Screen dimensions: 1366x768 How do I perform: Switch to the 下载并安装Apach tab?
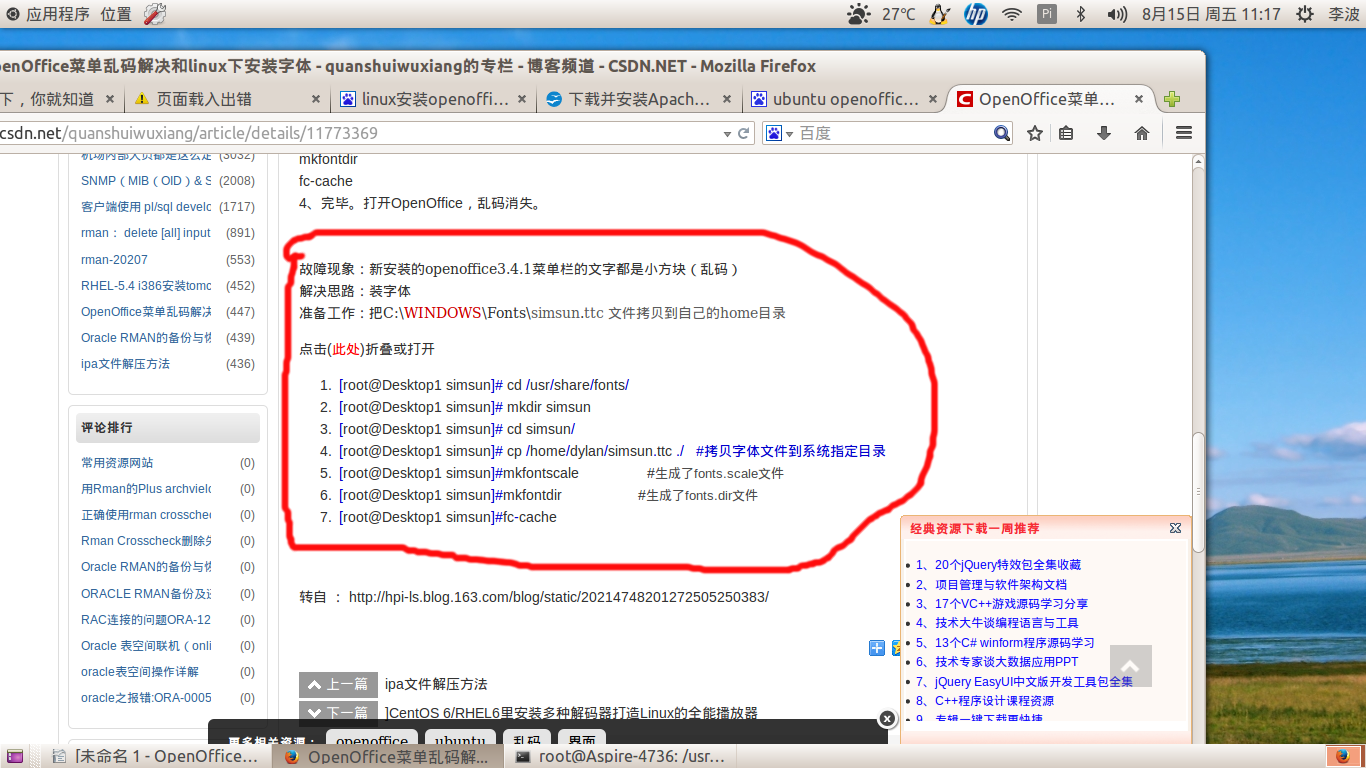pyautogui.click(x=639, y=99)
